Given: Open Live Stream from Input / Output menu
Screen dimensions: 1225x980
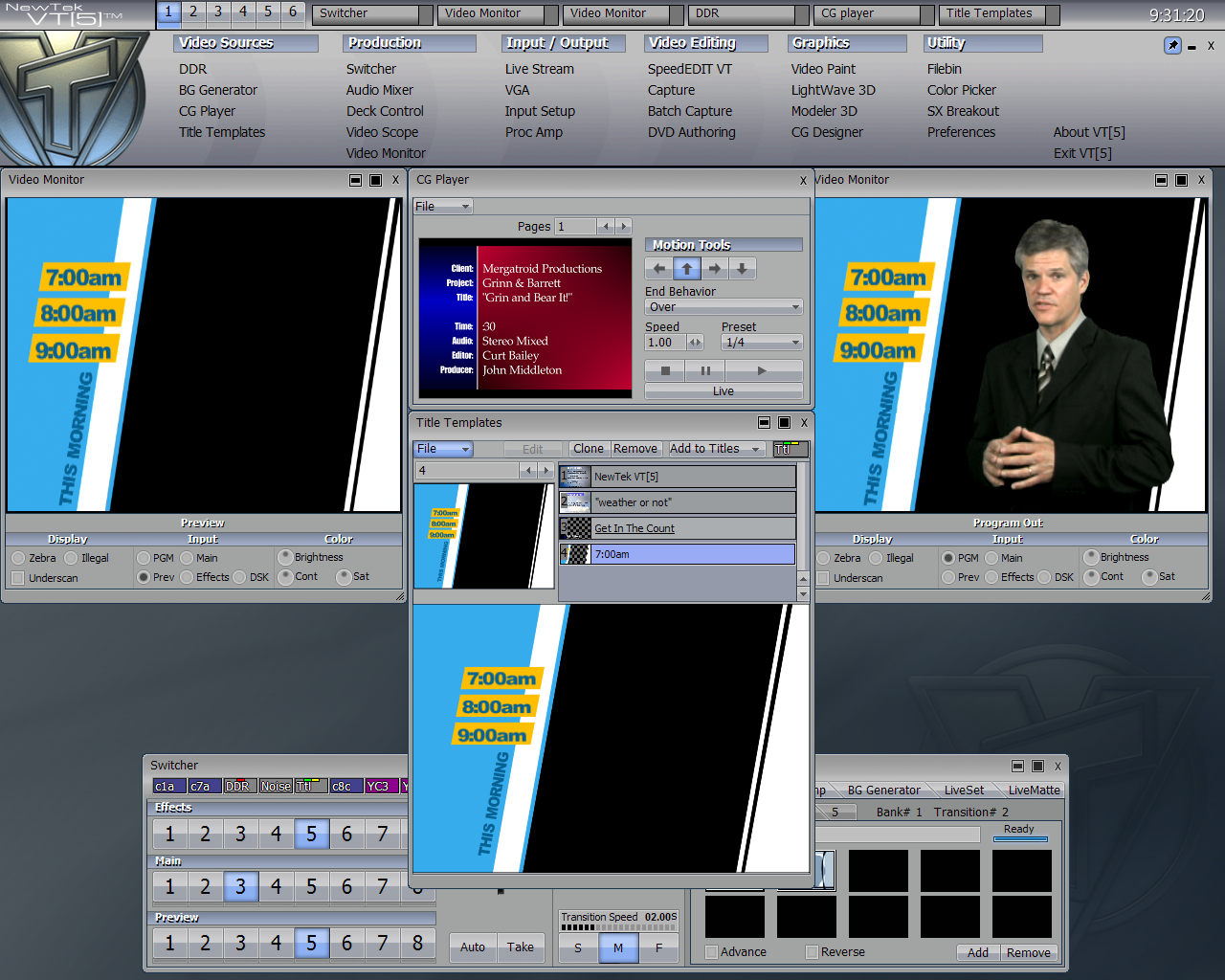Looking at the screenshot, I should click(540, 69).
